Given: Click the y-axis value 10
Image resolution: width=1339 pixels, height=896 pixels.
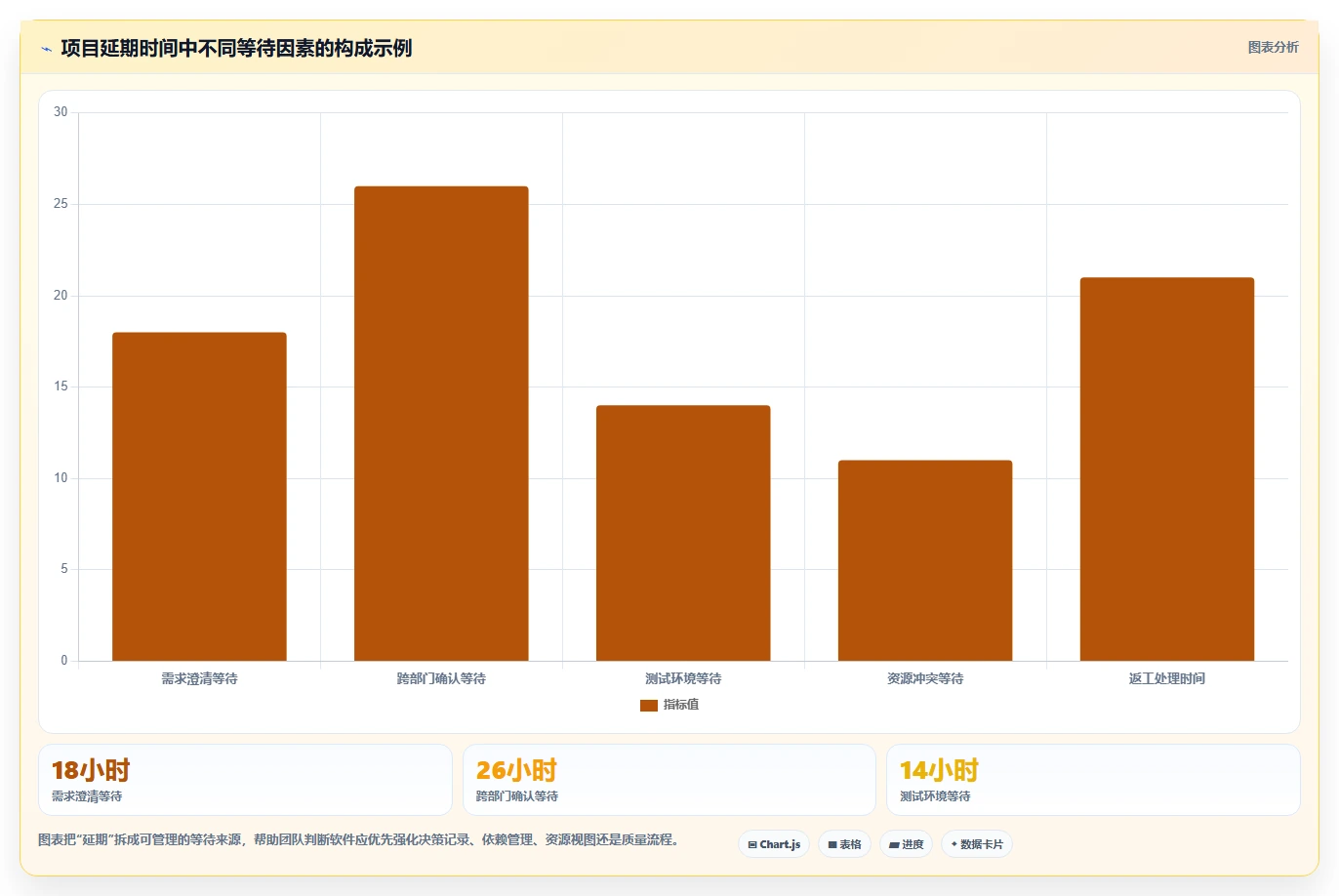Looking at the screenshot, I should (61, 478).
